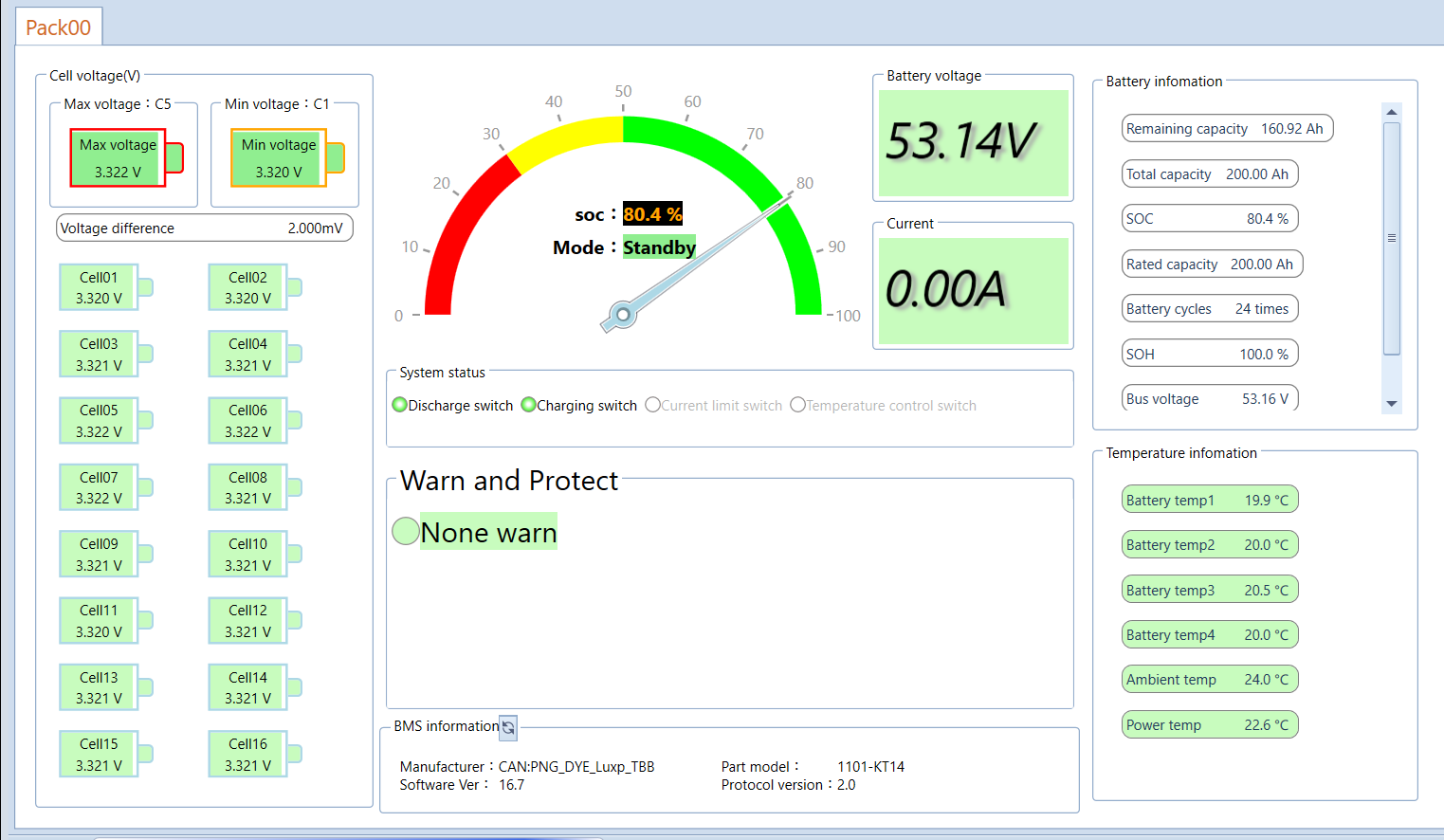Click the 1101-KT14 part model value
Screen dimensions: 1444x840
tap(870, 766)
